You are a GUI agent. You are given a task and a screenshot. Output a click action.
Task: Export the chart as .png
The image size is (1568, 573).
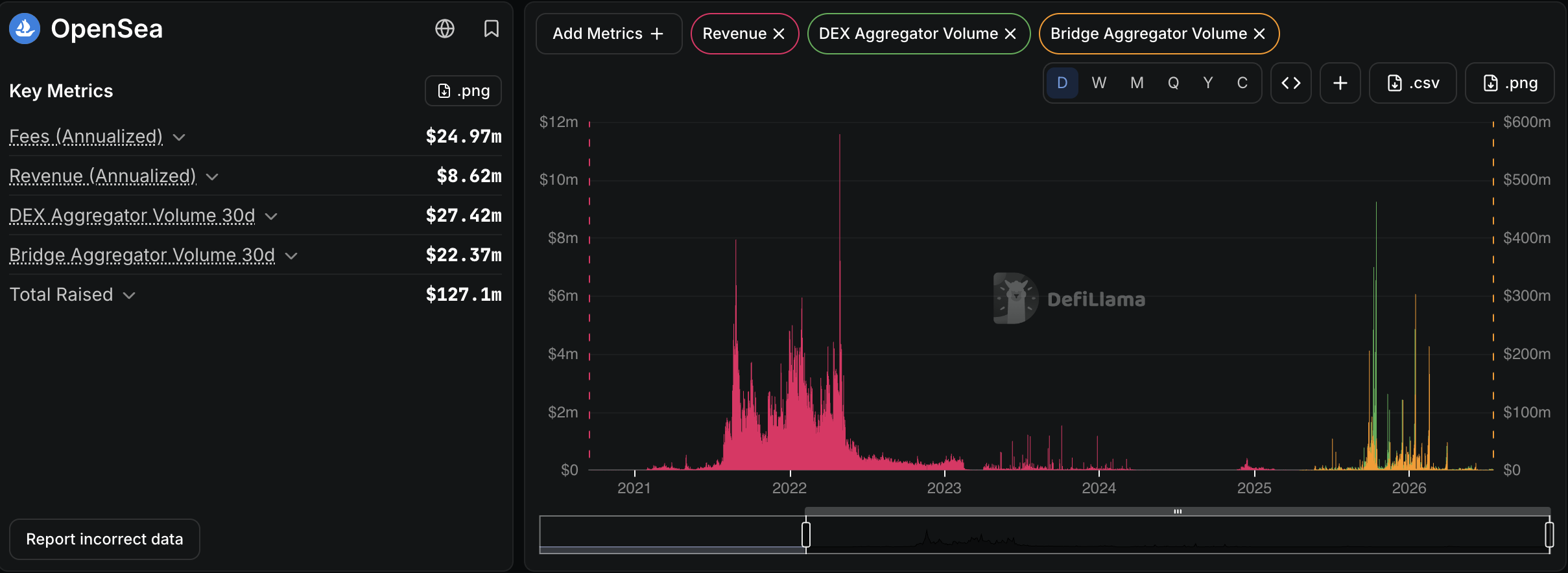click(x=1510, y=83)
